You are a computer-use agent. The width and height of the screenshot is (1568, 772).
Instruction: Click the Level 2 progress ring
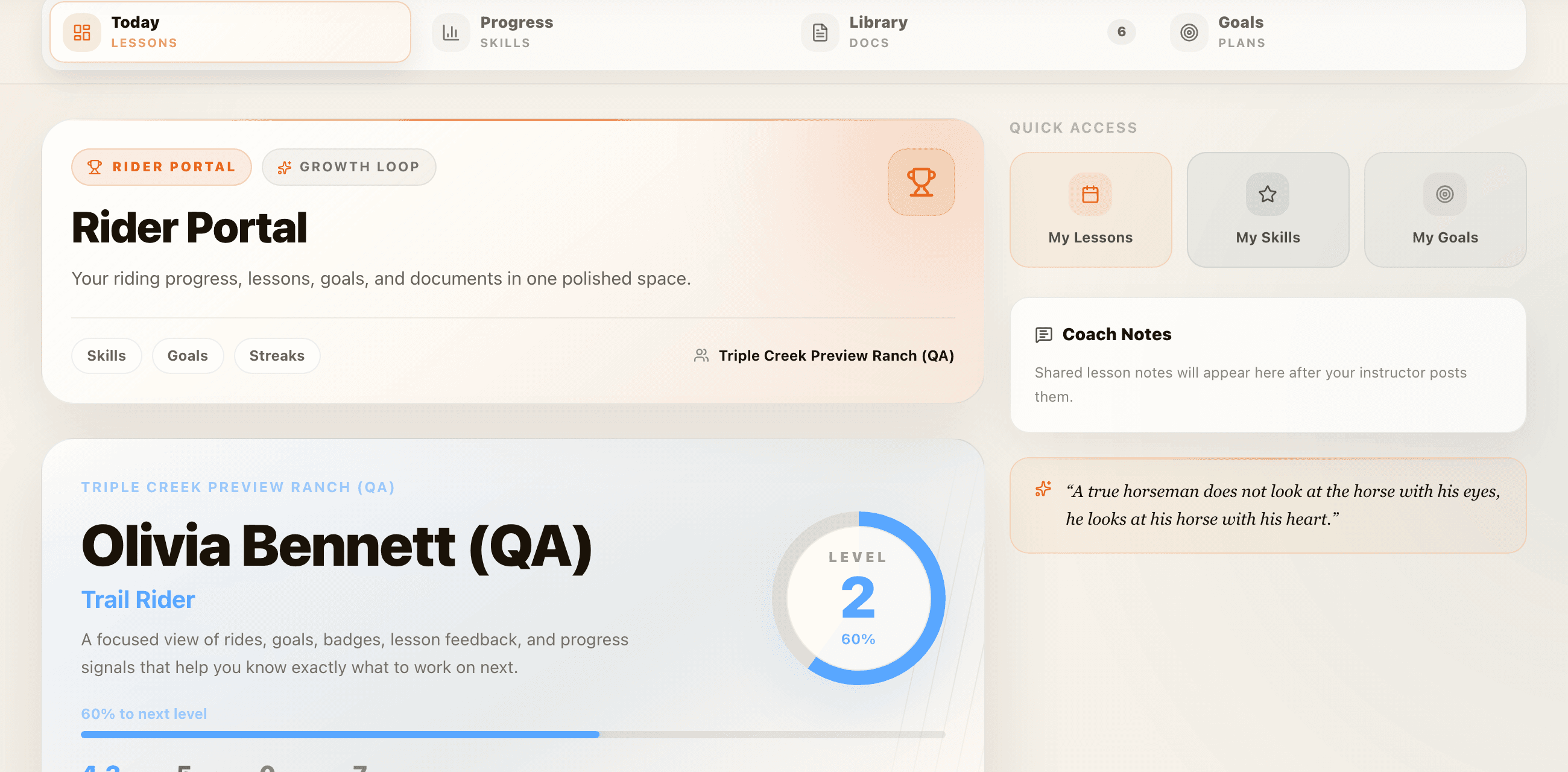tap(858, 598)
